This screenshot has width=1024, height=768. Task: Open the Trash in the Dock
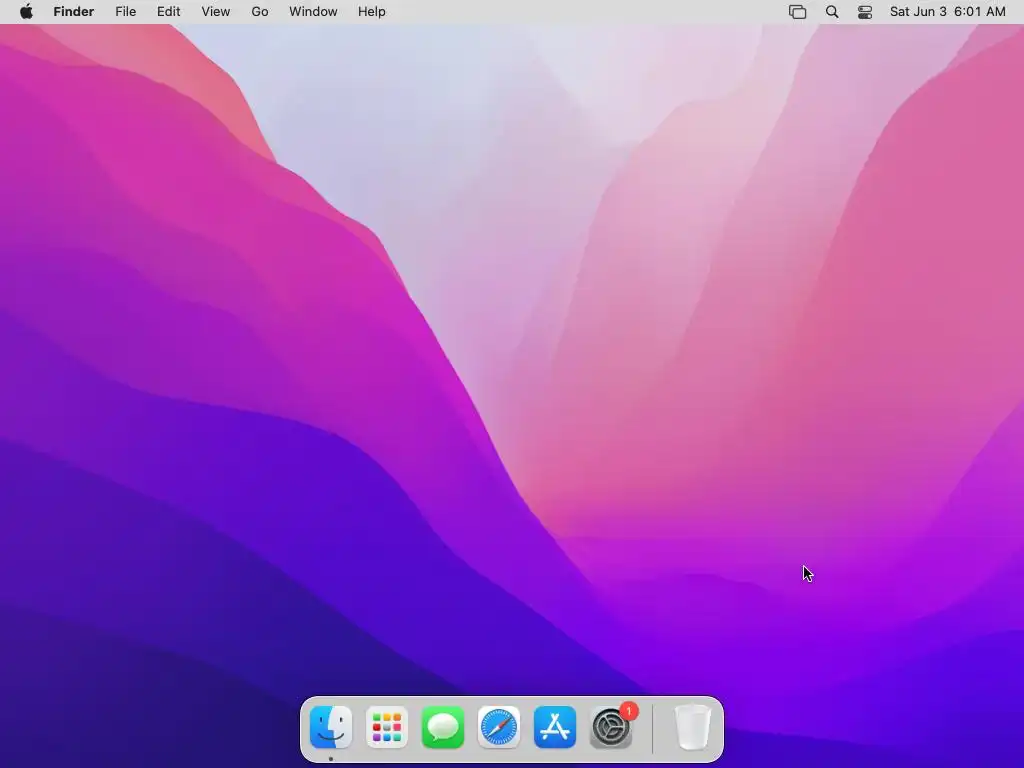(692, 727)
